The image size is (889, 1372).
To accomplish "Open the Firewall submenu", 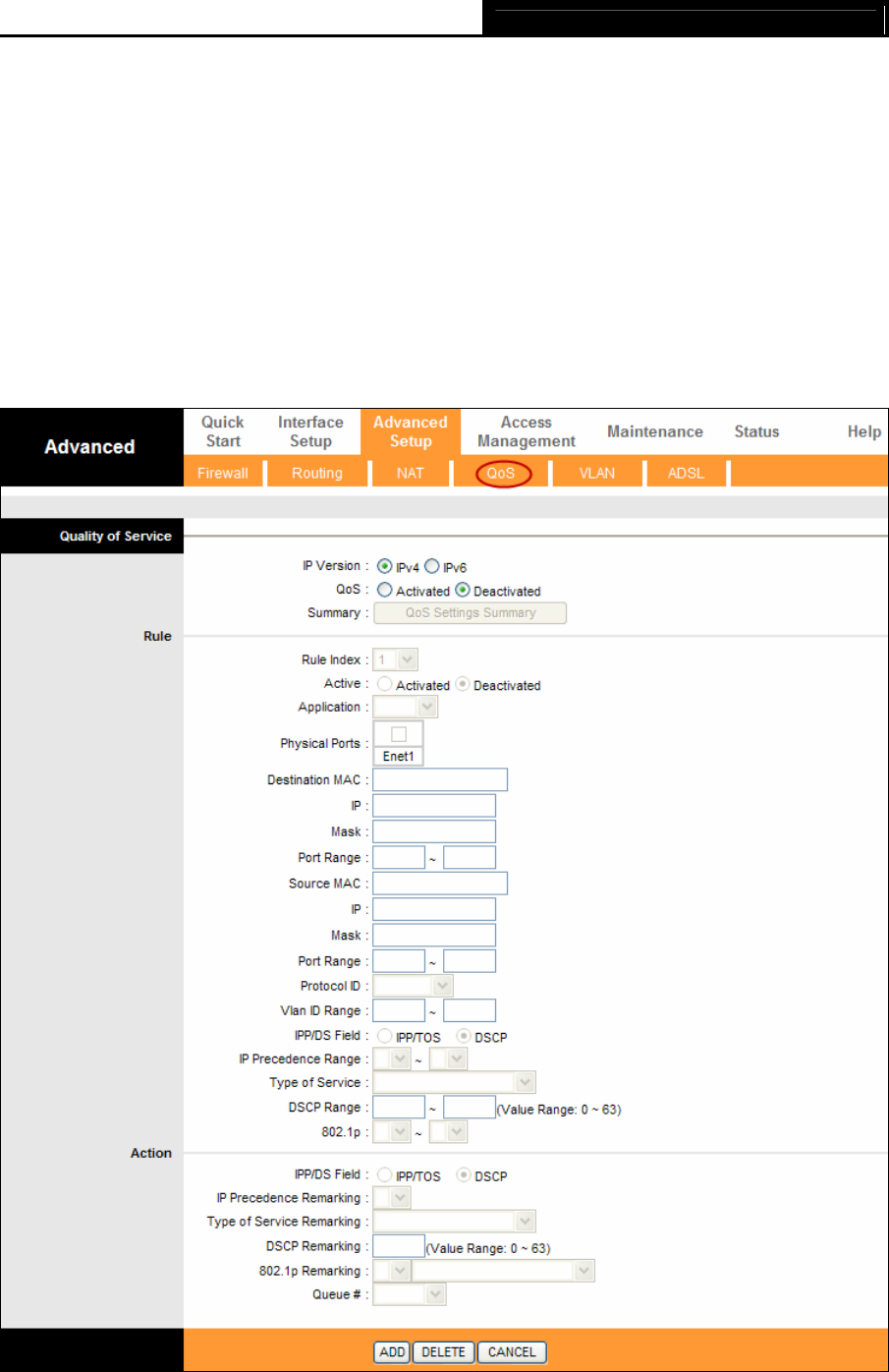I will click(223, 473).
